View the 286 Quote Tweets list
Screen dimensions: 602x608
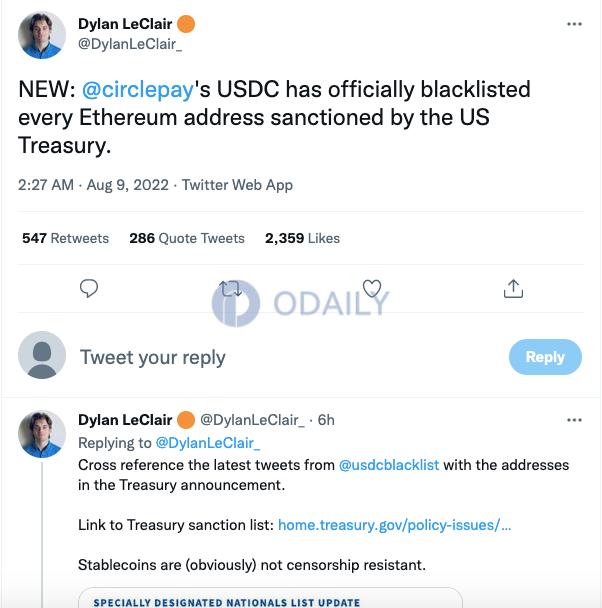(187, 238)
